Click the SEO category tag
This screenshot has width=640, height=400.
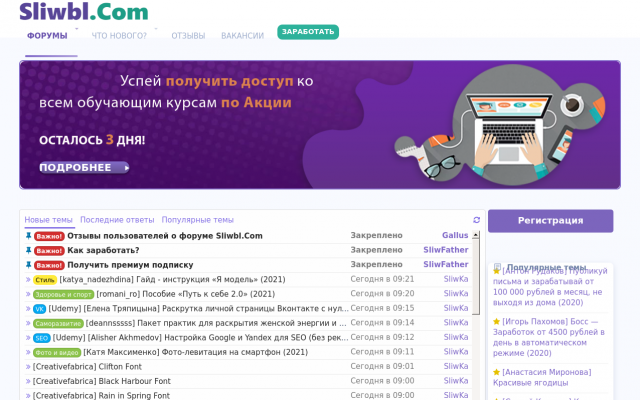click(42, 338)
